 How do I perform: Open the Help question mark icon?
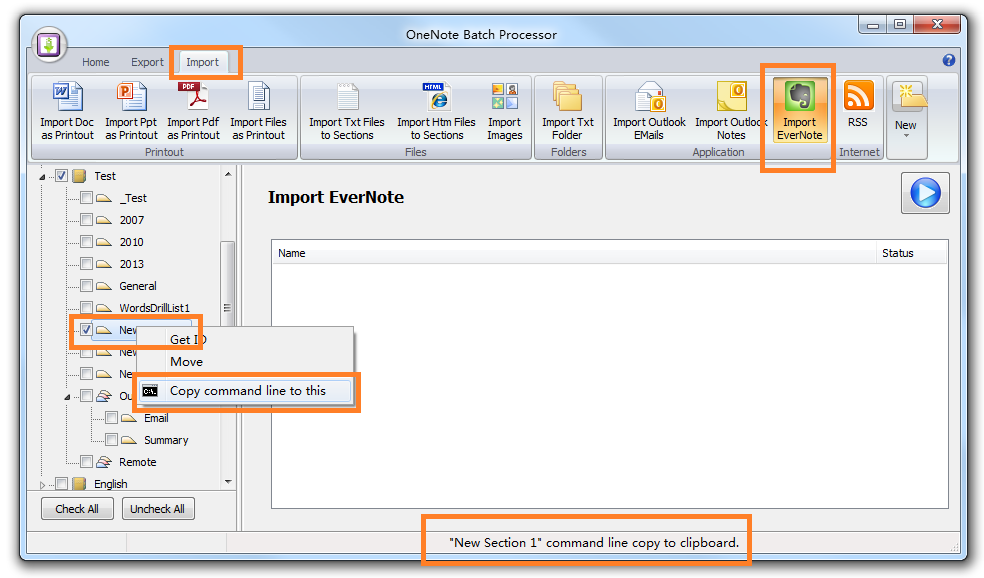click(x=948, y=60)
